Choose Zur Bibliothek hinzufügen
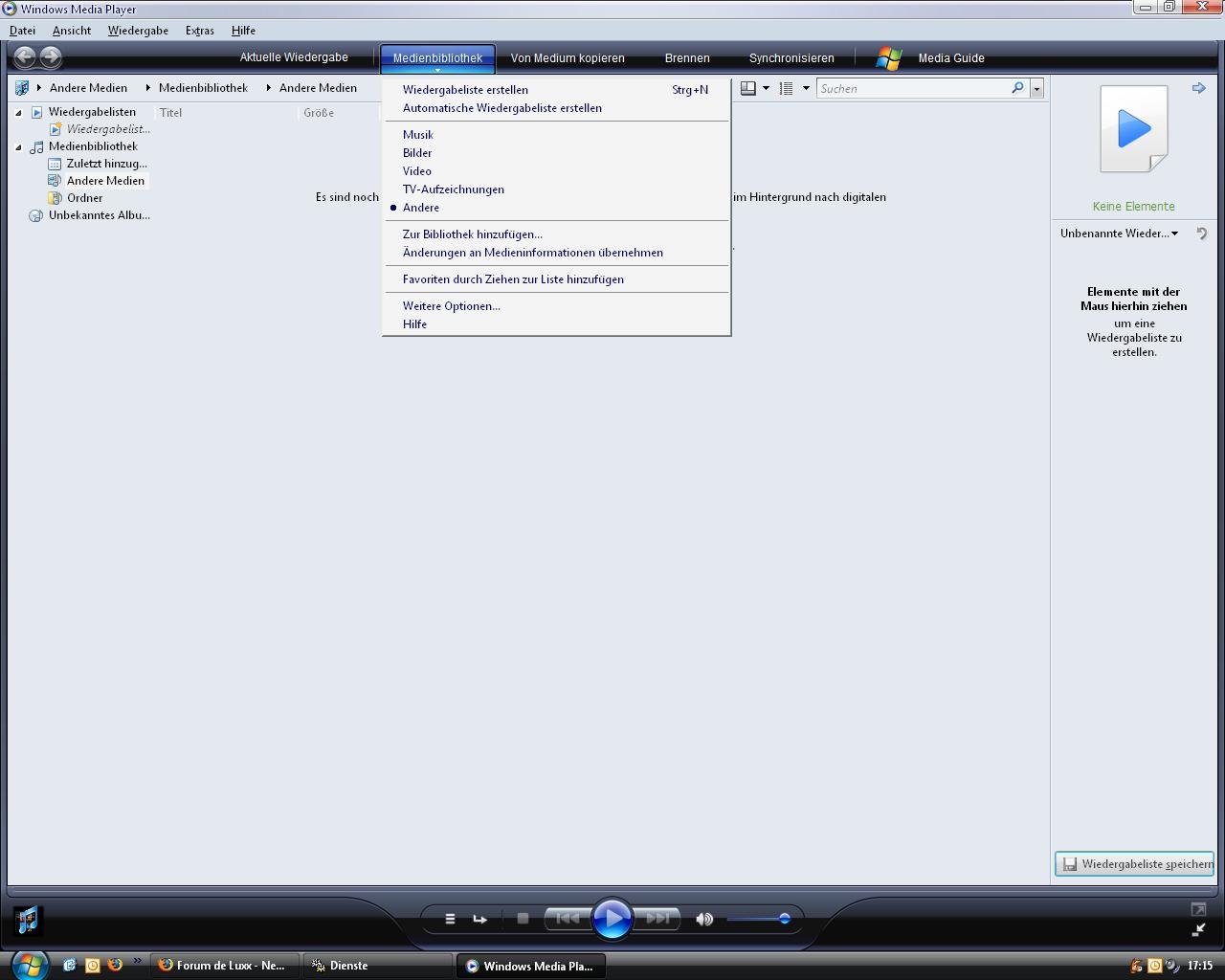This screenshot has width=1225, height=980. tap(556, 234)
